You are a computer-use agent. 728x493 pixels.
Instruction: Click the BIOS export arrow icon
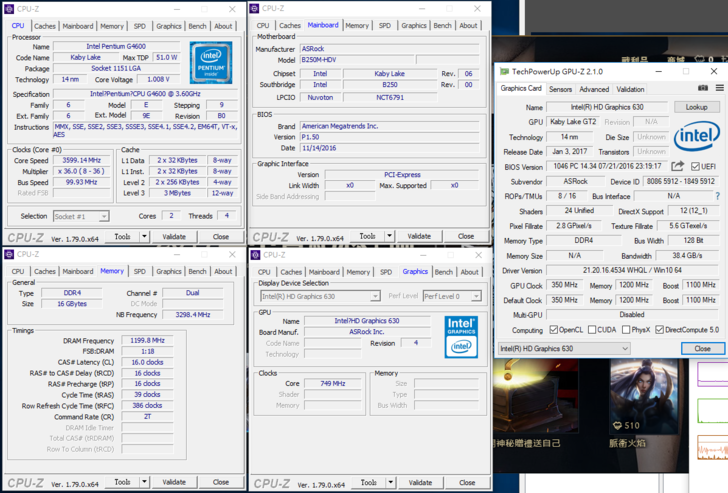(678, 167)
